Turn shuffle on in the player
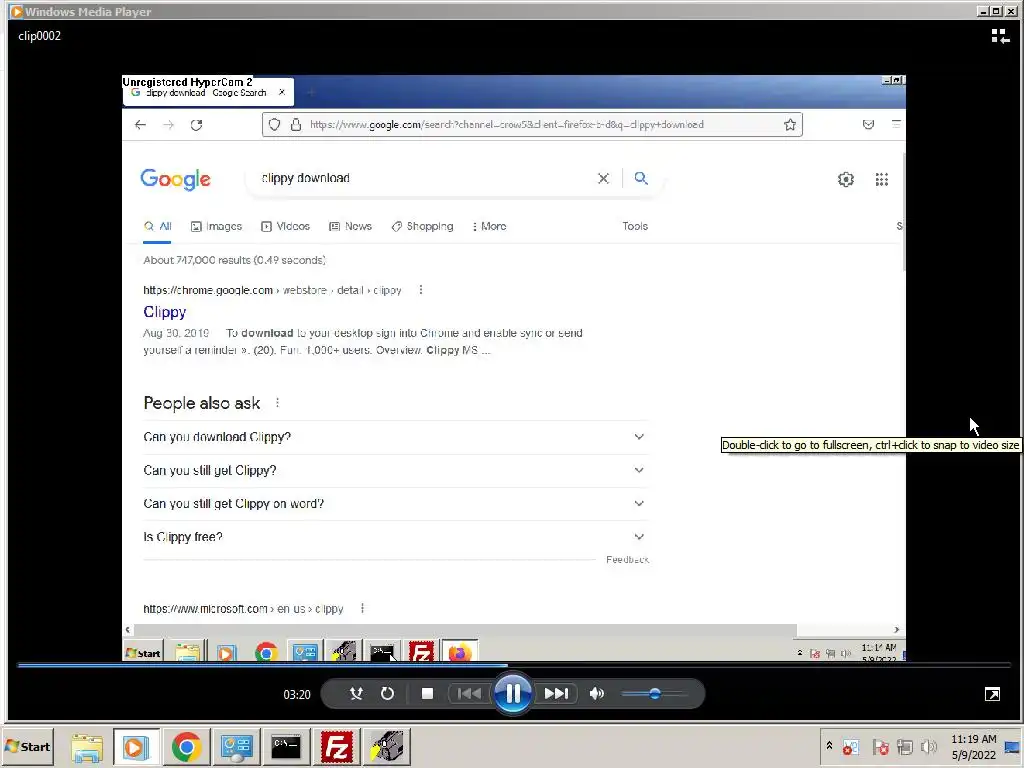This screenshot has height=768, width=1024. click(x=356, y=694)
